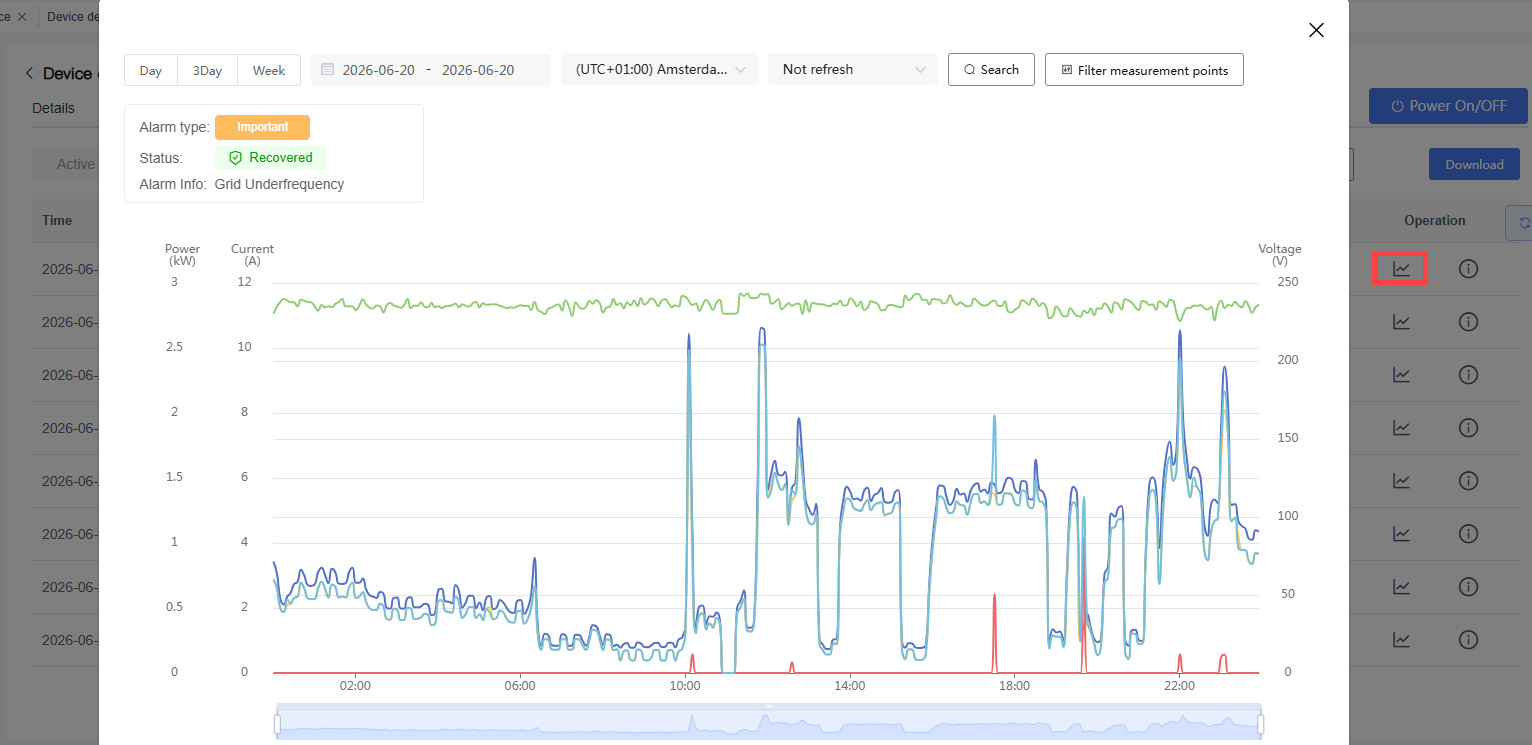Click the left handle of chart zoom slider
Screen dimensions: 1532x745
point(277,723)
